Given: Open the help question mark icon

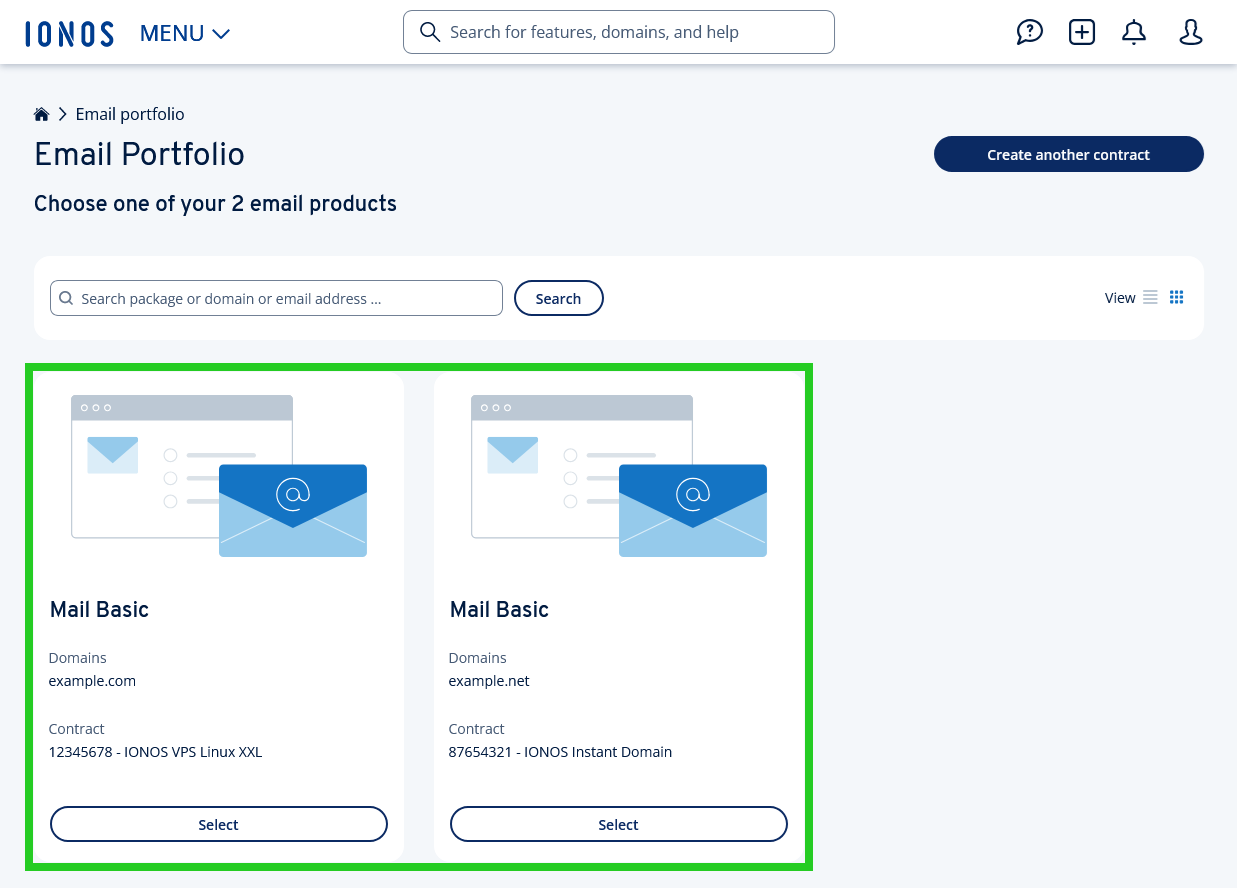Looking at the screenshot, I should click(1030, 32).
